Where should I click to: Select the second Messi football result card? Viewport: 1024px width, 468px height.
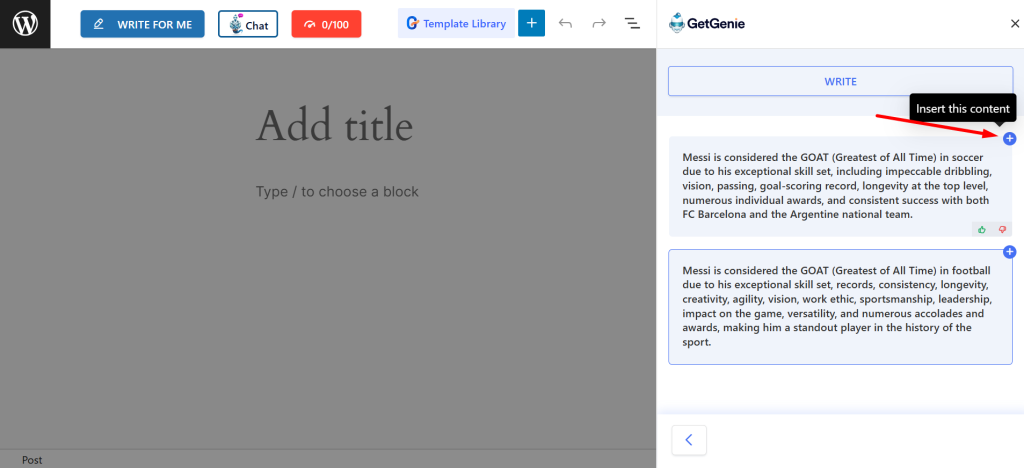(840, 306)
